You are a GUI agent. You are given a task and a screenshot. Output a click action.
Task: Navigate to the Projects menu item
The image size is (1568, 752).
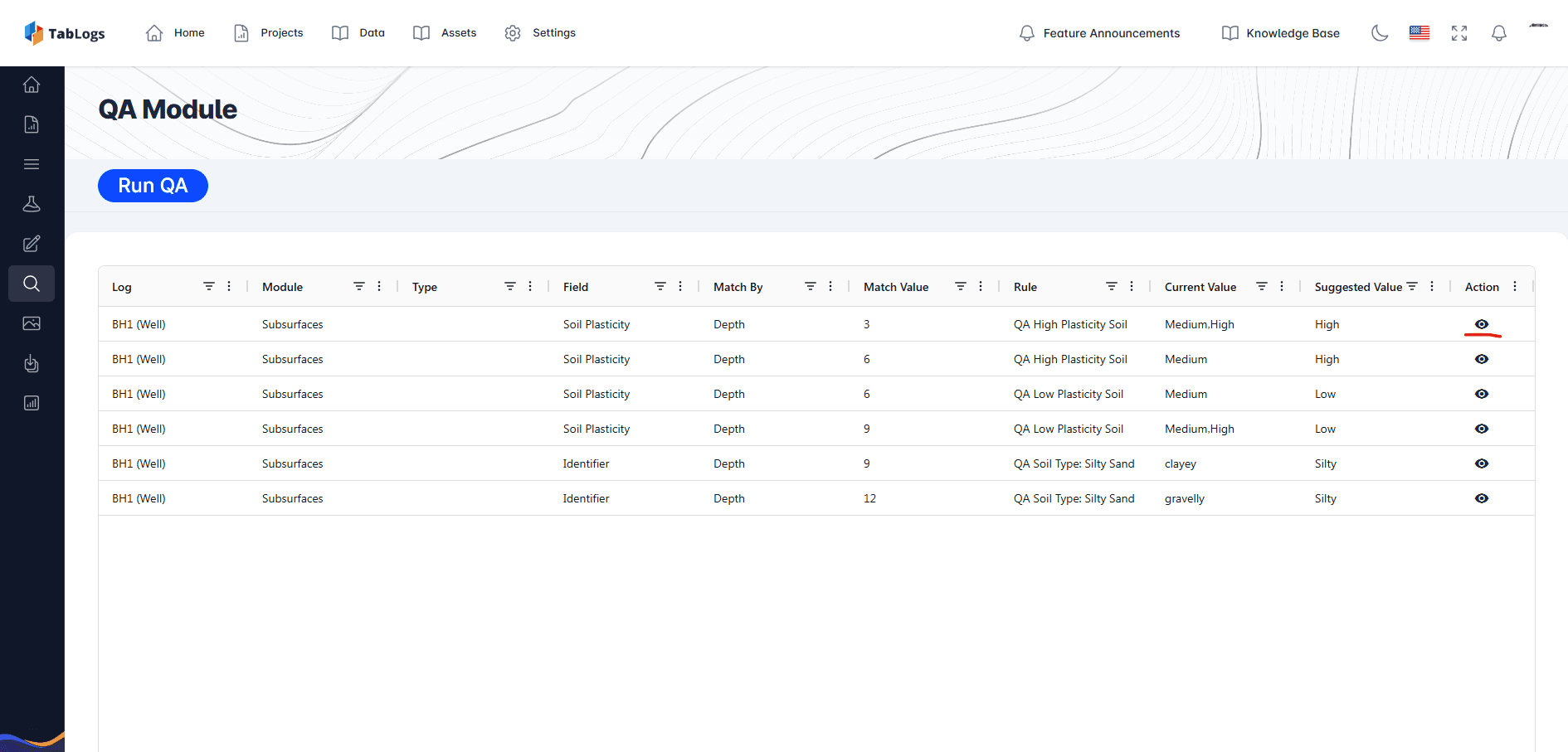coord(268,32)
